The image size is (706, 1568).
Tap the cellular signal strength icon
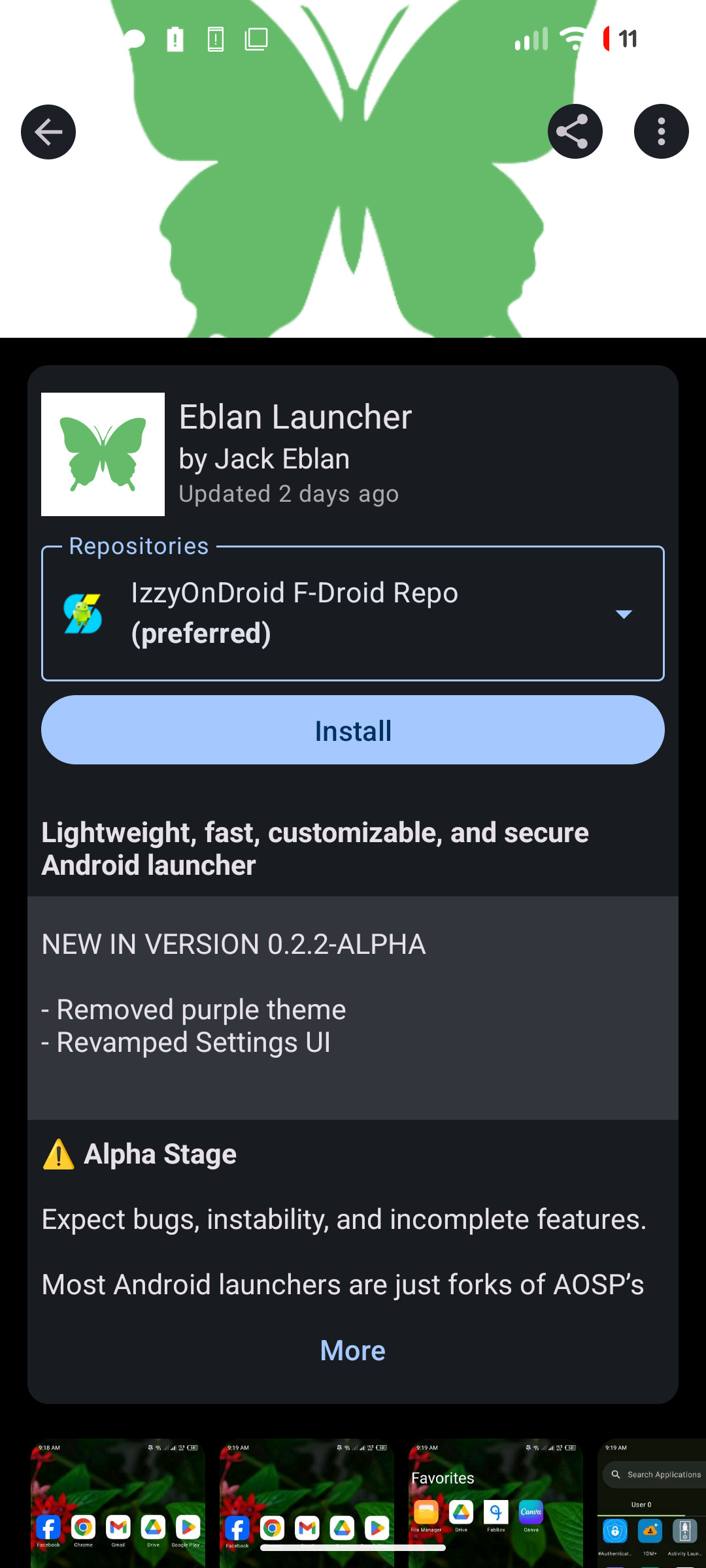point(531,39)
